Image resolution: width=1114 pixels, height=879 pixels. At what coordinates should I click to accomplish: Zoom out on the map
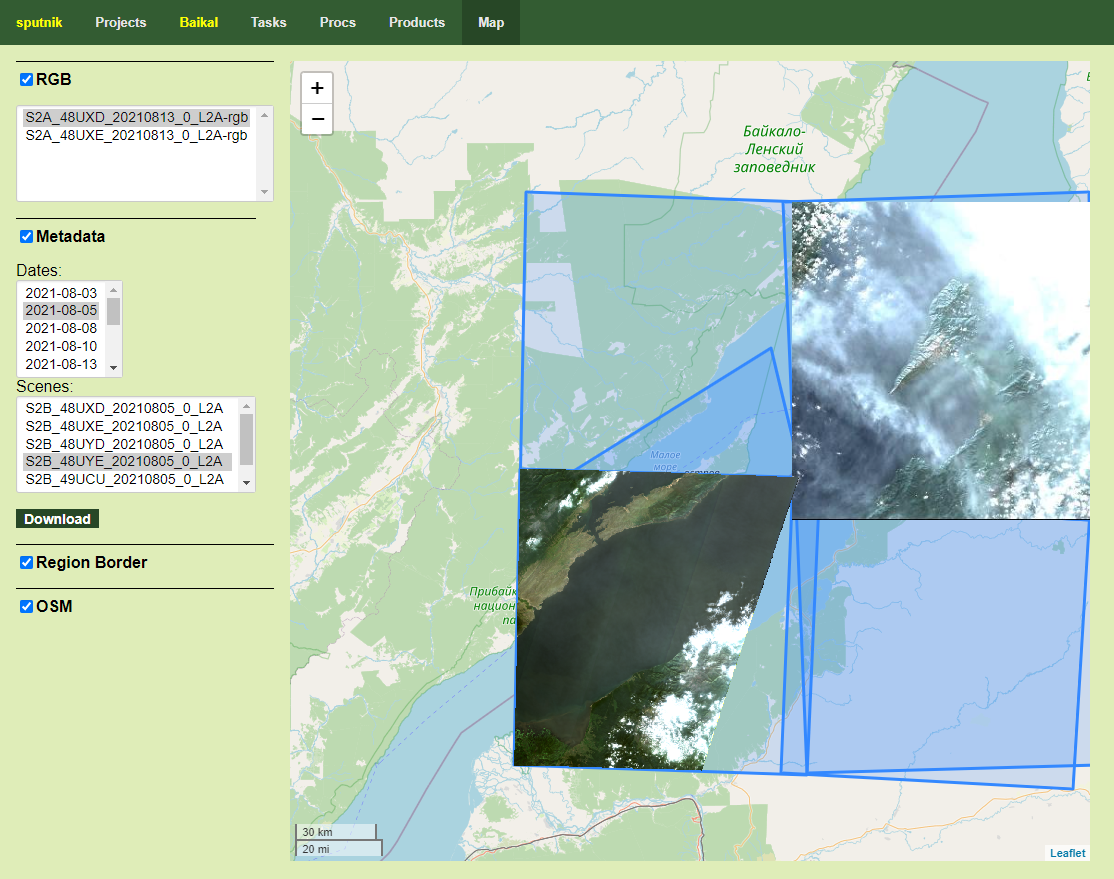[x=317, y=119]
